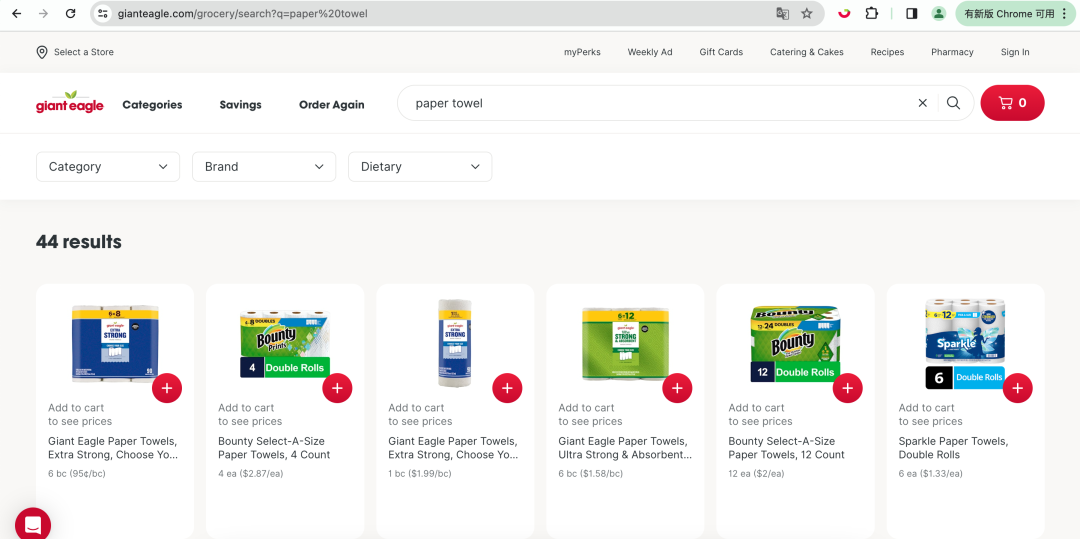Open Bounty Prints 4 Double Rolls image
Screen dimensions: 1080x539
pos(285,344)
